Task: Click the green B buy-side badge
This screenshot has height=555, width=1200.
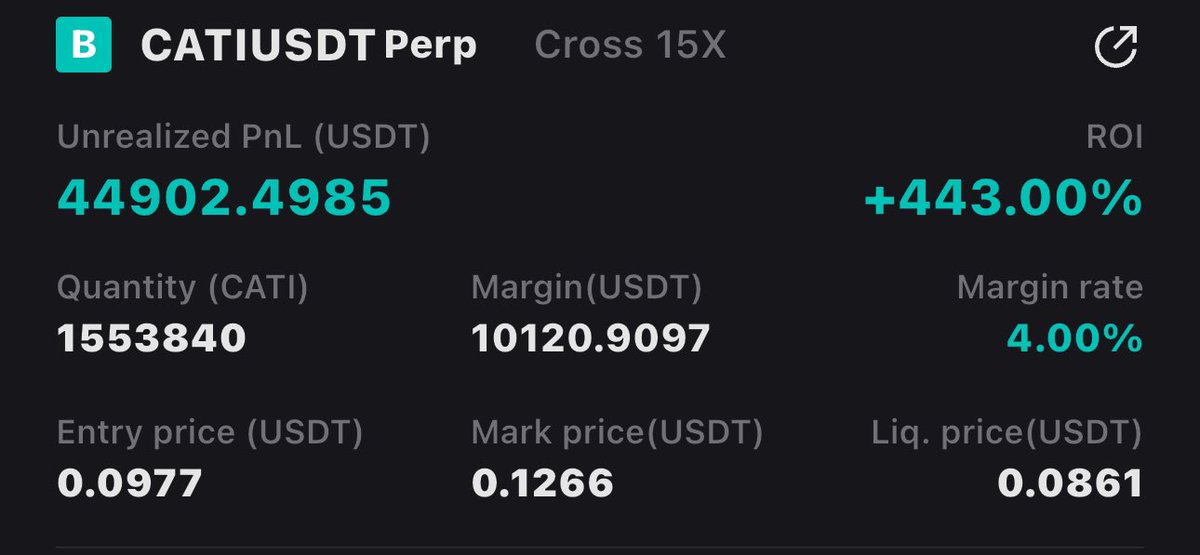Action: point(81,46)
